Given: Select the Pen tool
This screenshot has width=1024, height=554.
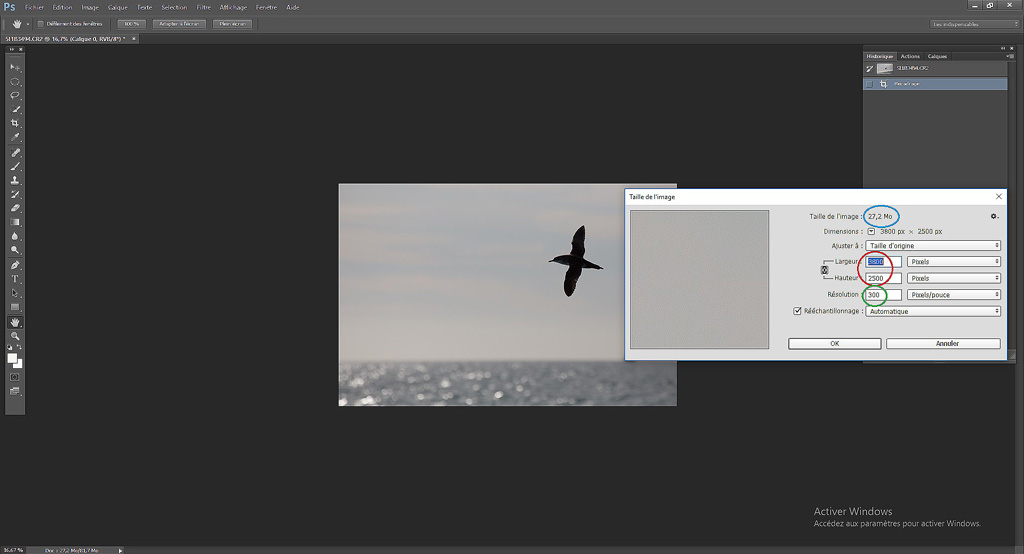Looking at the screenshot, I should (15, 265).
